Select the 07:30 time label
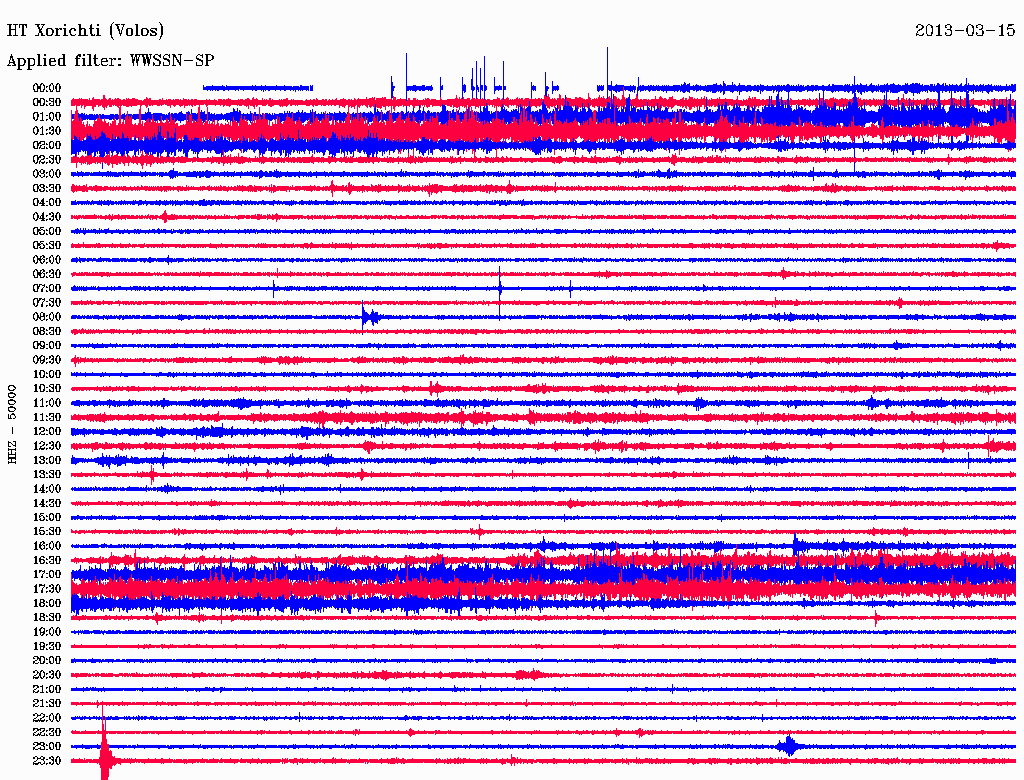The width and height of the screenshot is (1024, 780). (47, 302)
